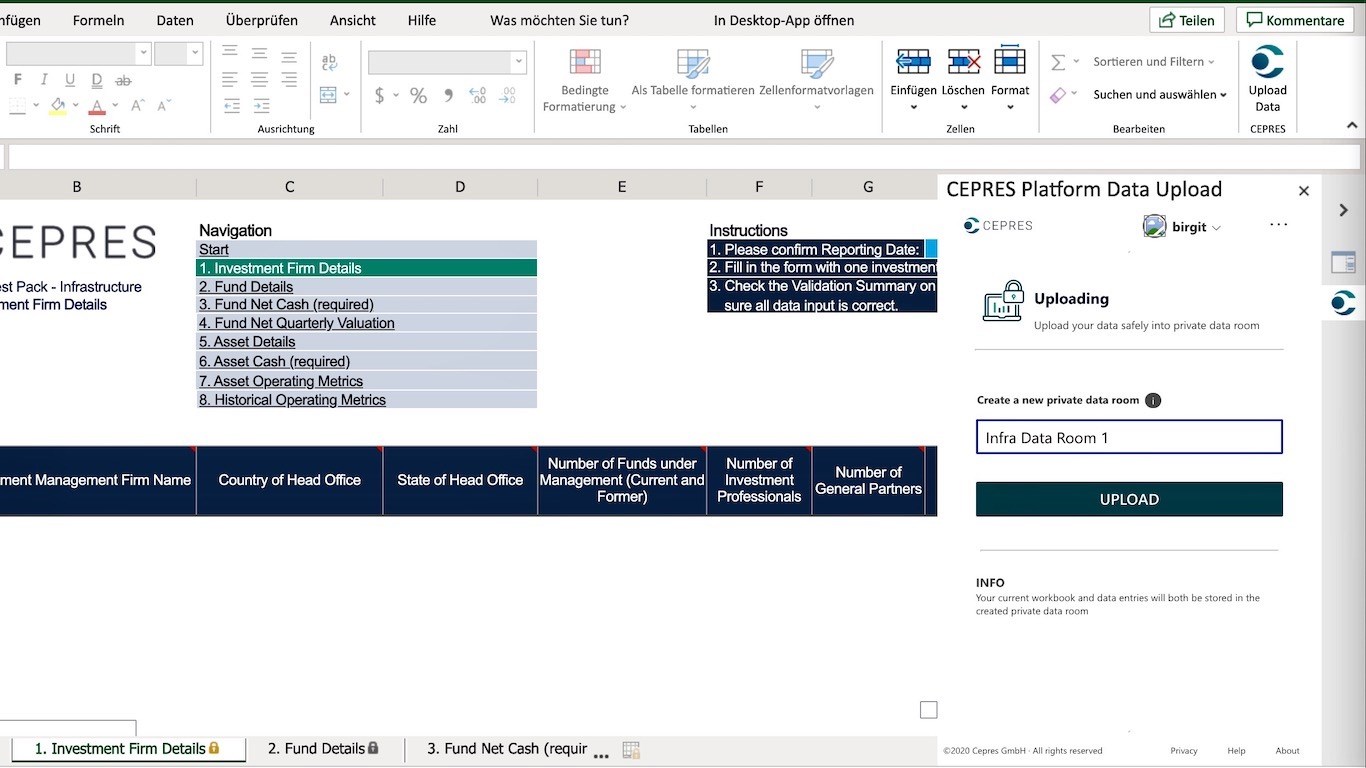Apply the currency number format
This screenshot has height=768, width=1366.
(x=379, y=95)
